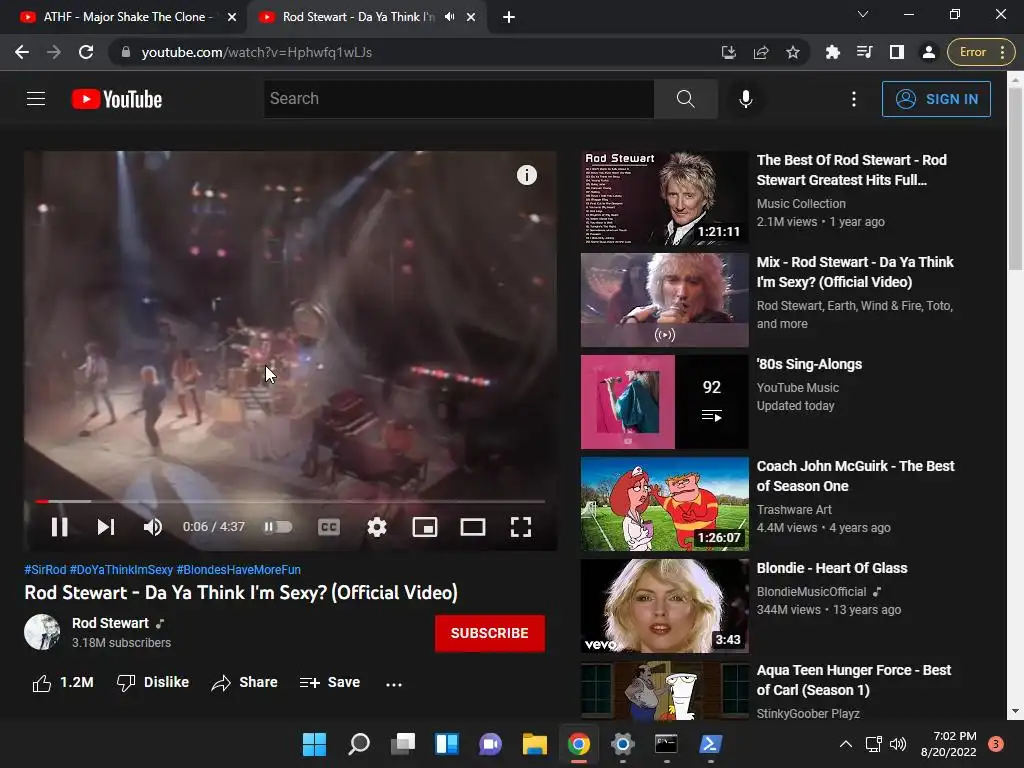
Task: Go back in browser
Action: (22, 52)
